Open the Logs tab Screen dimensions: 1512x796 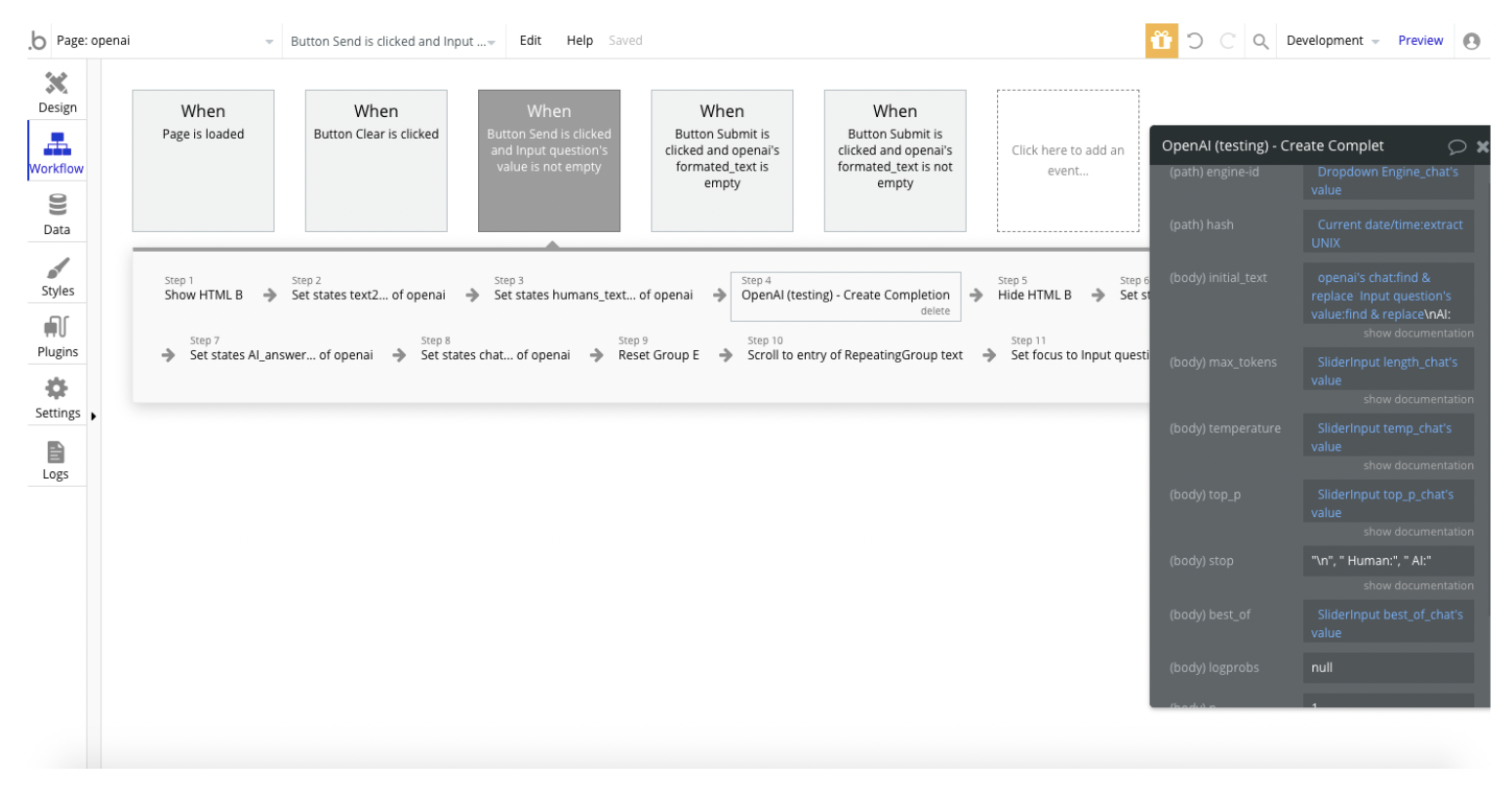[x=56, y=459]
